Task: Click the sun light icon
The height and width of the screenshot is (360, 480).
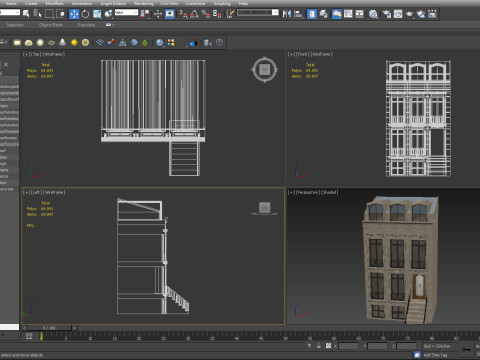Action: point(74,43)
